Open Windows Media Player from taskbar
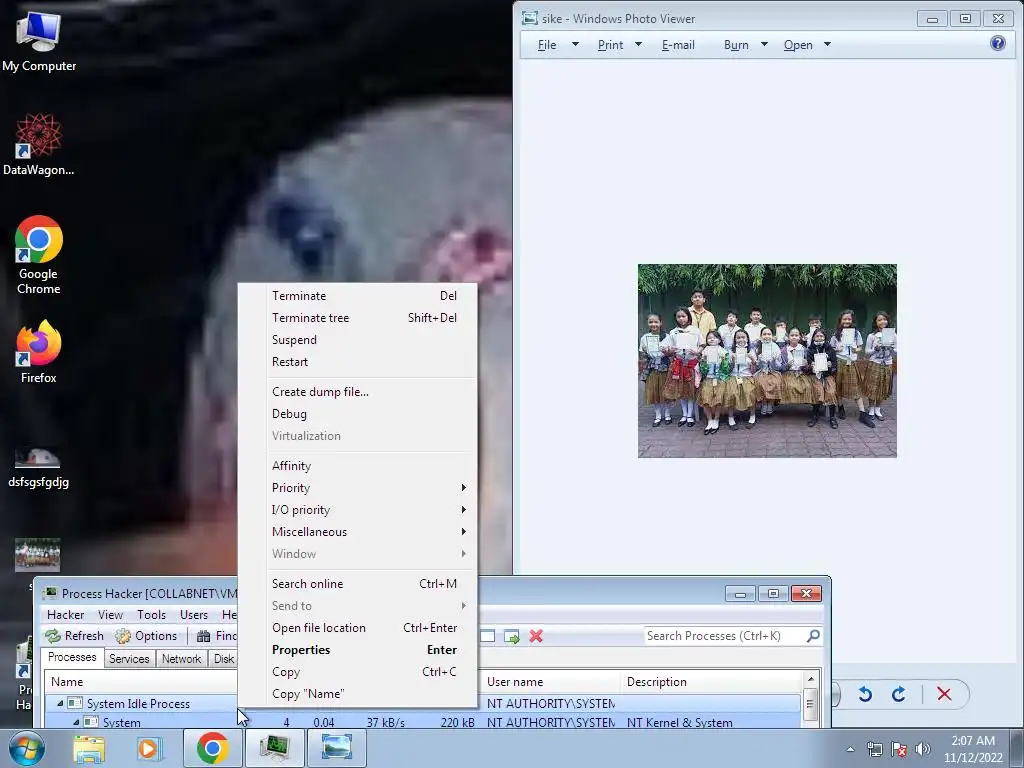This screenshot has width=1024, height=768. click(x=149, y=748)
